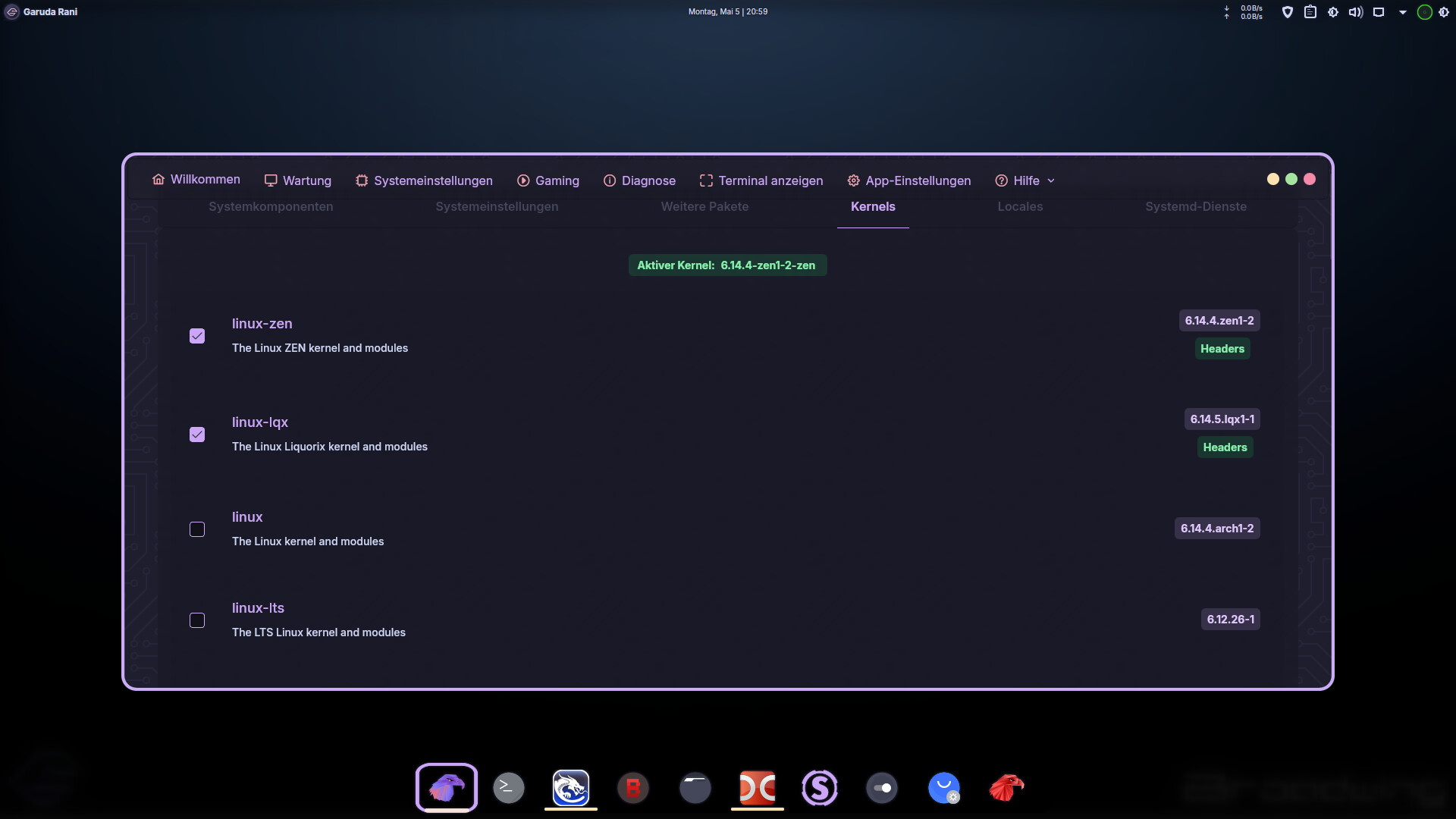
Task: Click the Garuda Rani menu in top panel
Action: (x=42, y=11)
